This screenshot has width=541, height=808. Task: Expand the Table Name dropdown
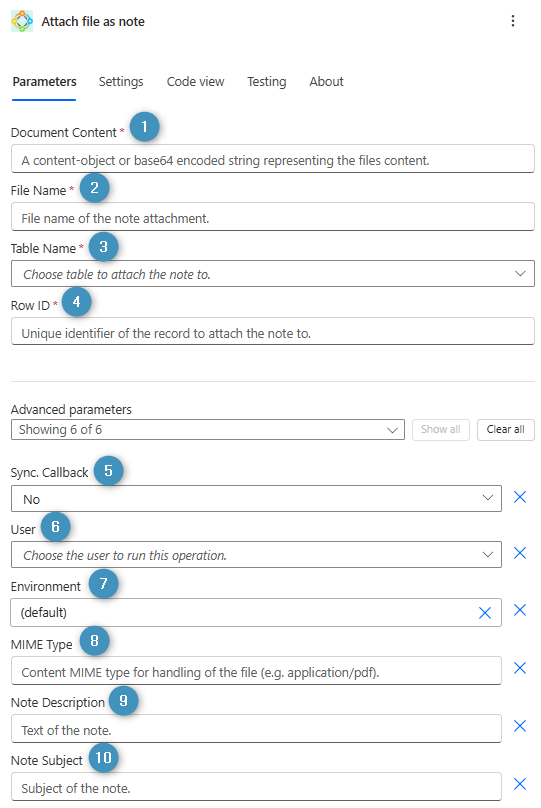click(x=273, y=274)
